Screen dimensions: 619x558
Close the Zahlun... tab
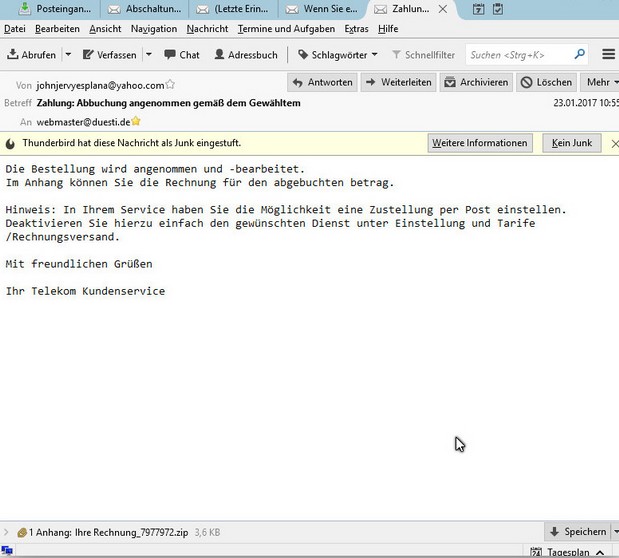(x=443, y=9)
